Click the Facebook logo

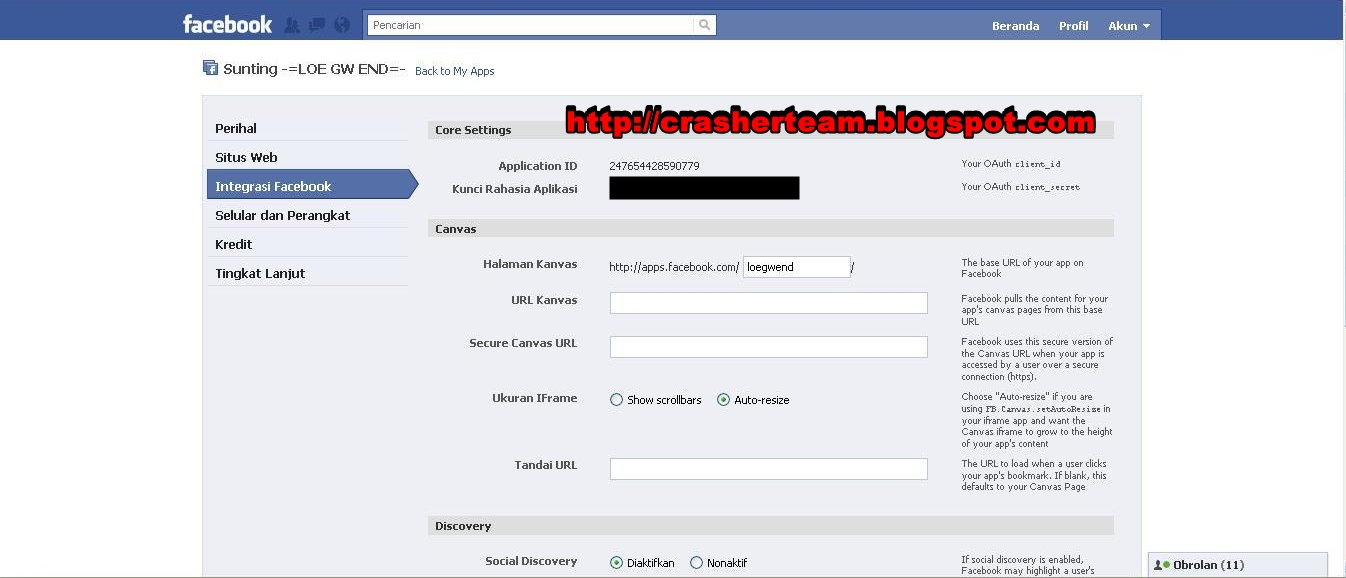(x=227, y=25)
